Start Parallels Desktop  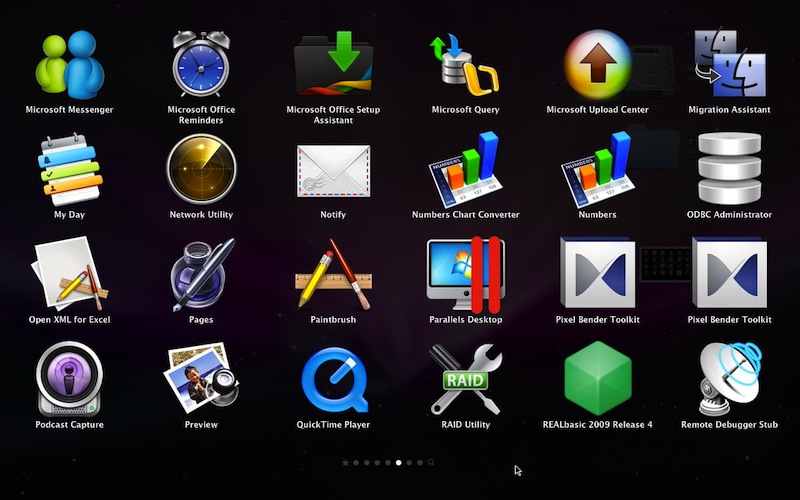click(x=465, y=273)
